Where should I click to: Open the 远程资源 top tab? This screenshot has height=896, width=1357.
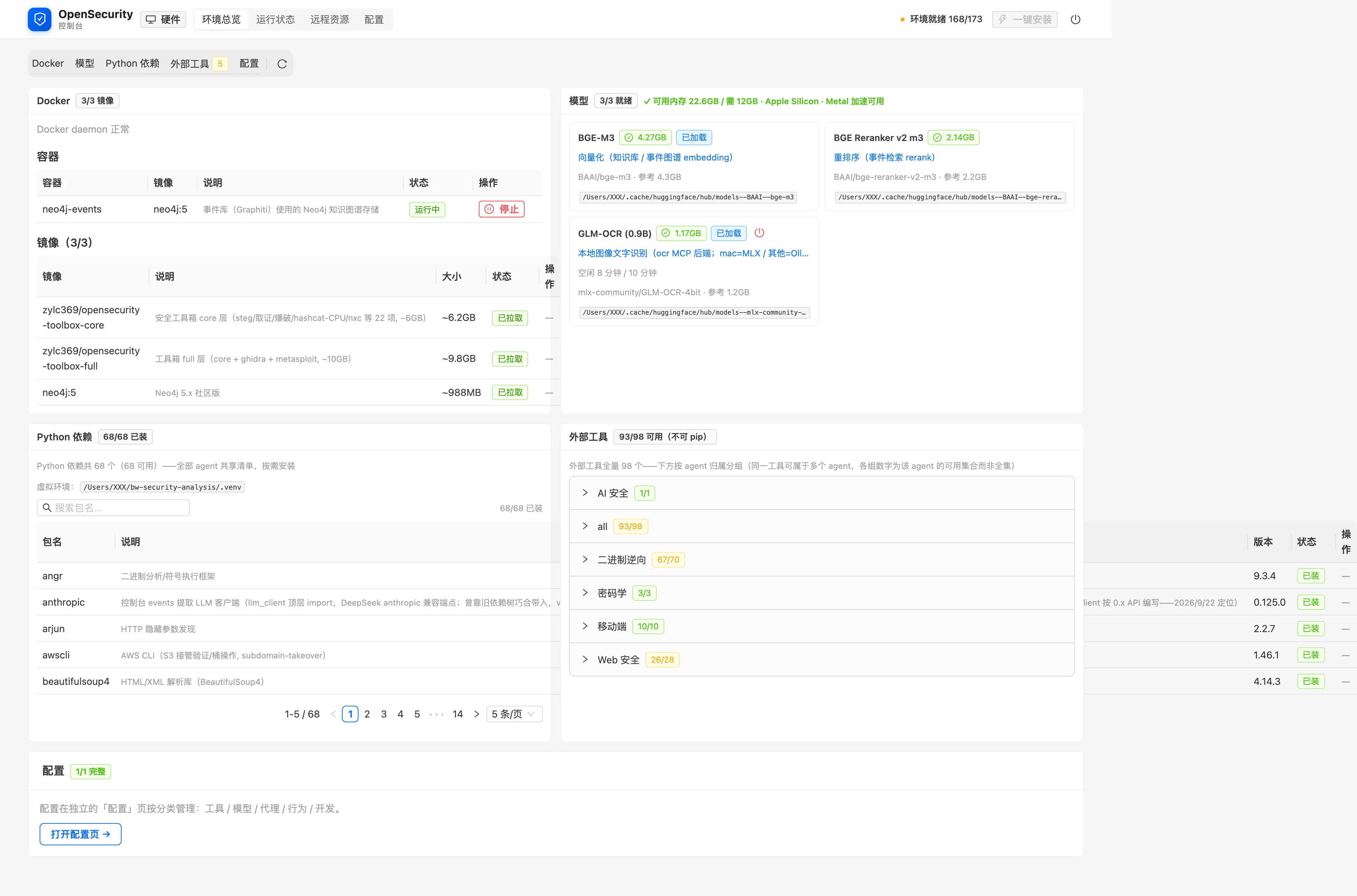(330, 19)
